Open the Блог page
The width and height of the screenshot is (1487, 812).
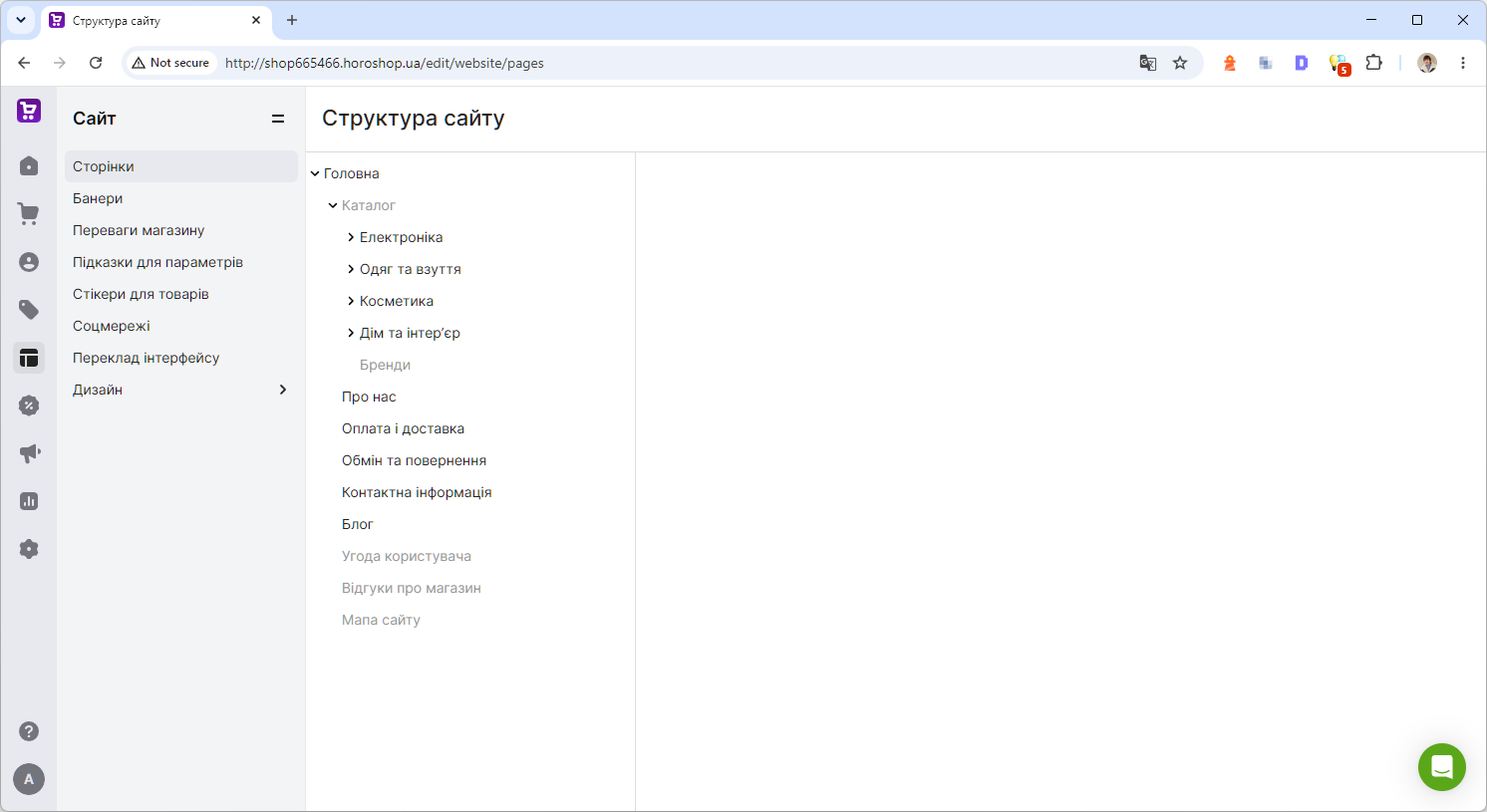pyautogui.click(x=357, y=524)
